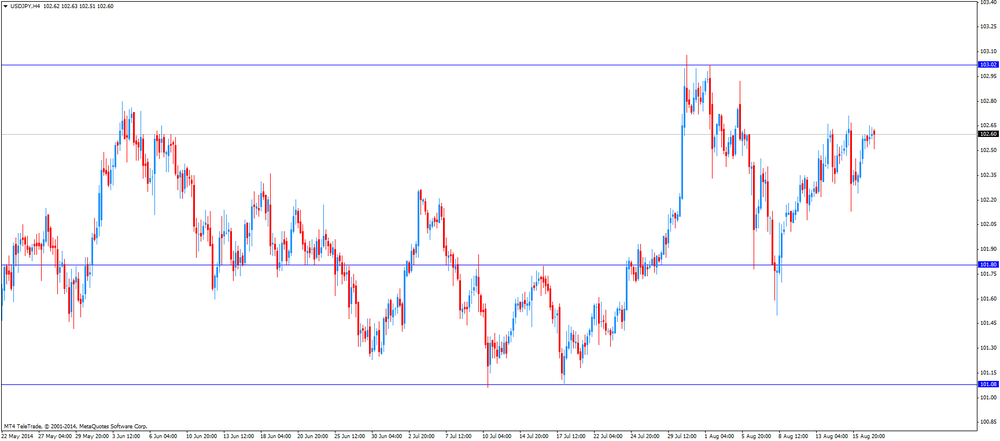Viewport: 1000px width, 441px height.
Task: Click the 102.80 price axis value
Action: [x=988, y=101]
